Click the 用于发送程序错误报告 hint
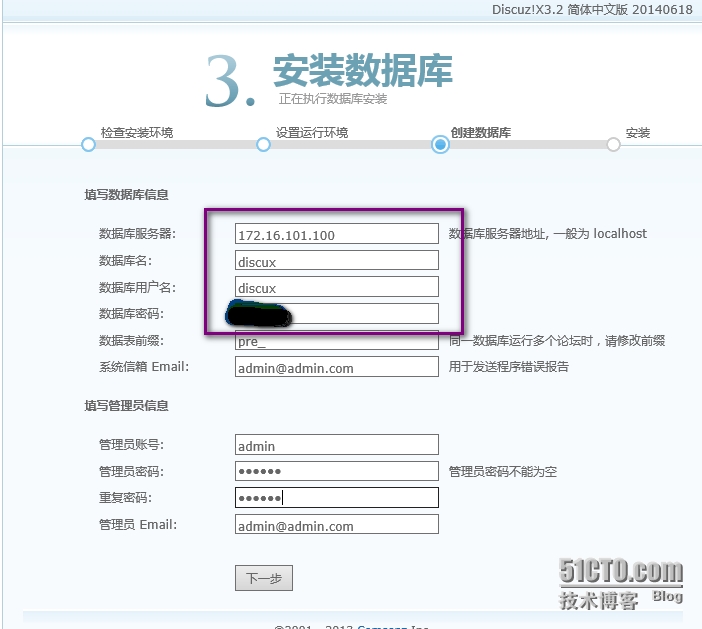 point(509,367)
